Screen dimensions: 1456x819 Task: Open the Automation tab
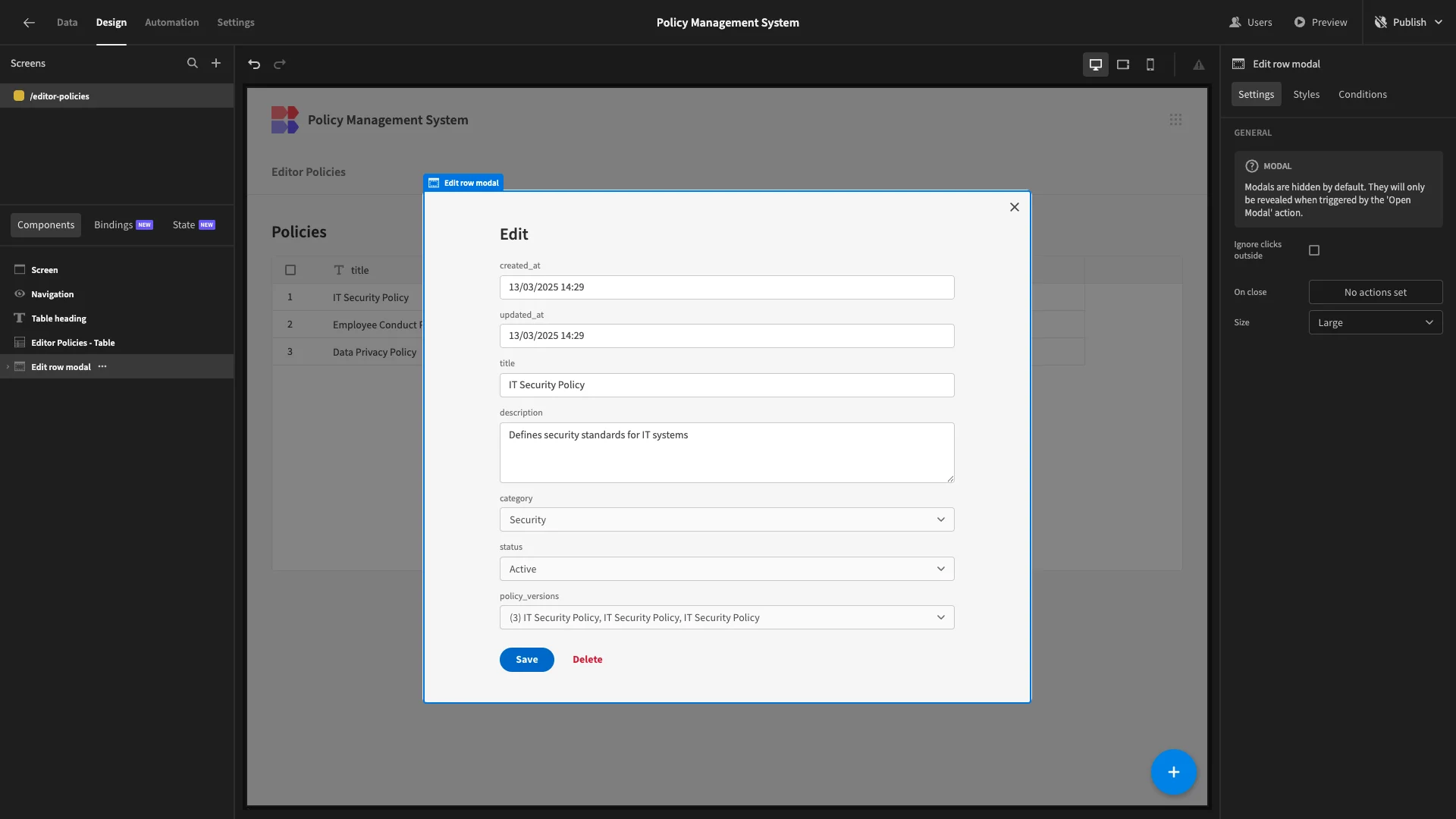(172, 23)
